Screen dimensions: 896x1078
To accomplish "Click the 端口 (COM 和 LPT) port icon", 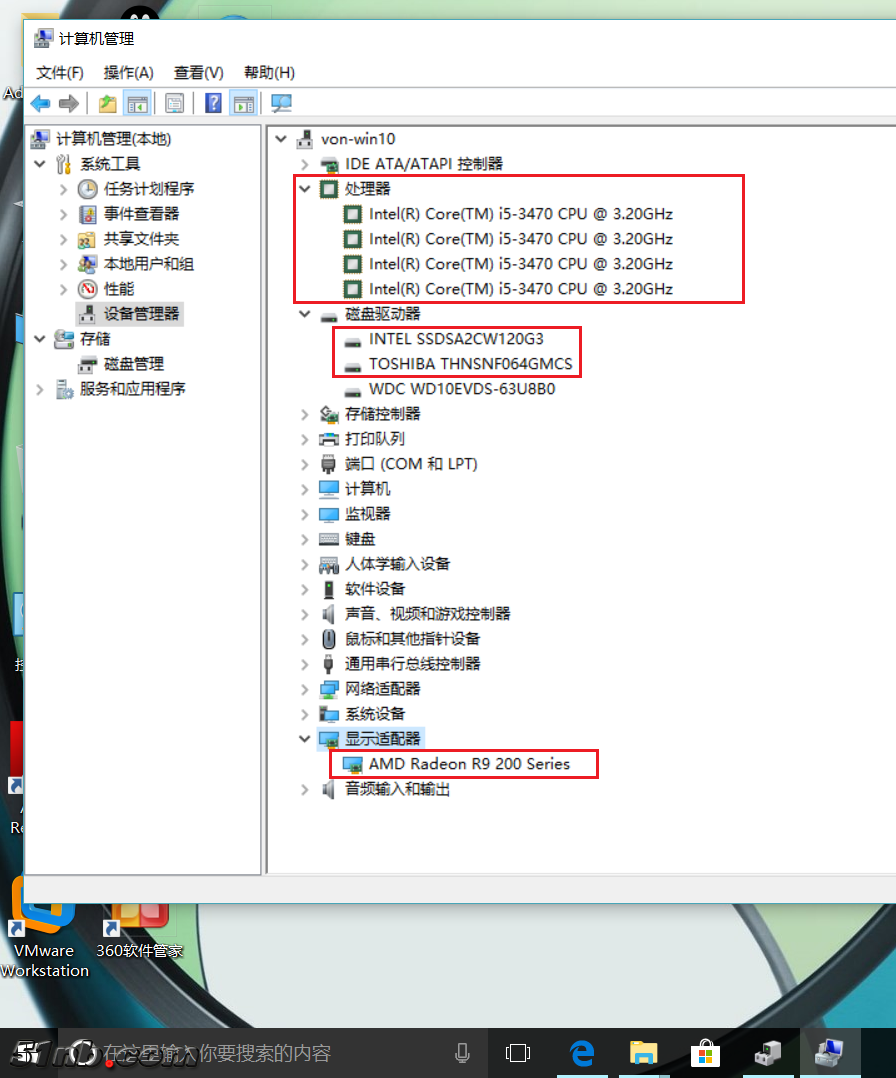I will click(x=329, y=464).
